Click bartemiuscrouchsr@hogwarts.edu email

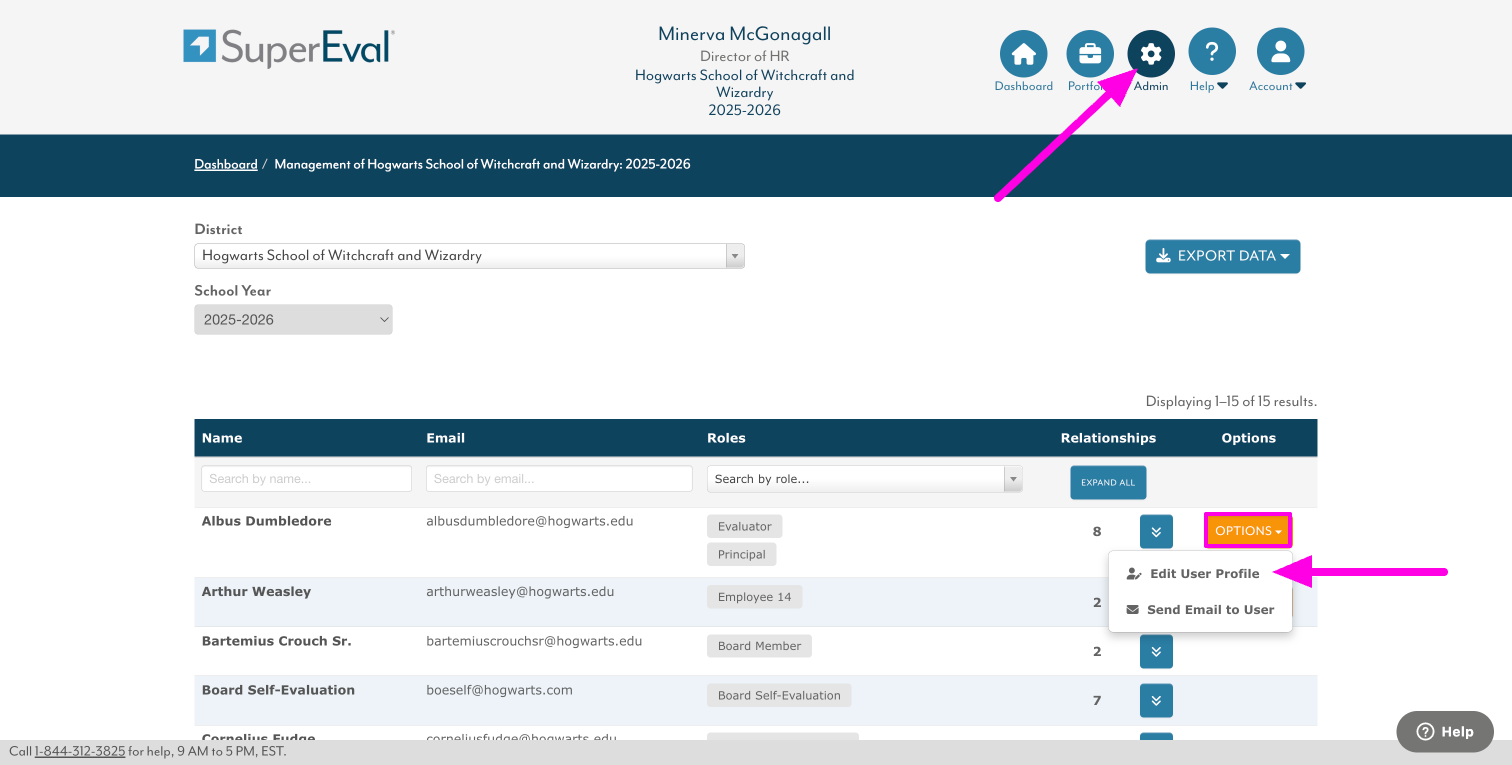click(534, 641)
